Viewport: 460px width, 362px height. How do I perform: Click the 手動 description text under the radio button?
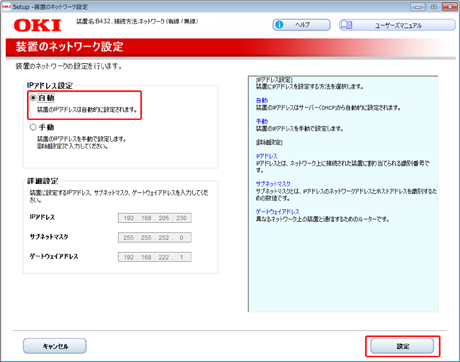[x=81, y=143]
